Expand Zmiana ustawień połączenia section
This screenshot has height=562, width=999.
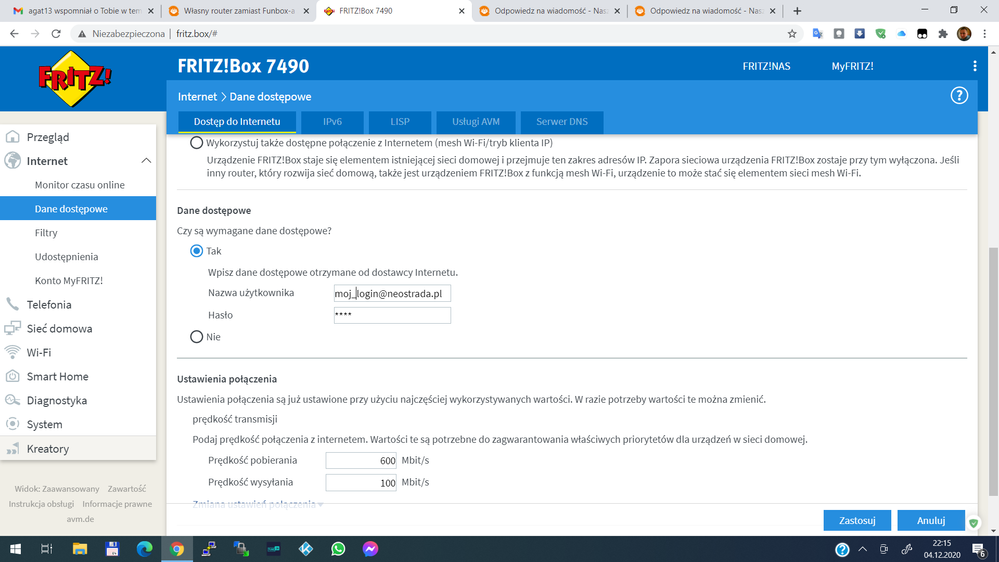[x=258, y=504]
